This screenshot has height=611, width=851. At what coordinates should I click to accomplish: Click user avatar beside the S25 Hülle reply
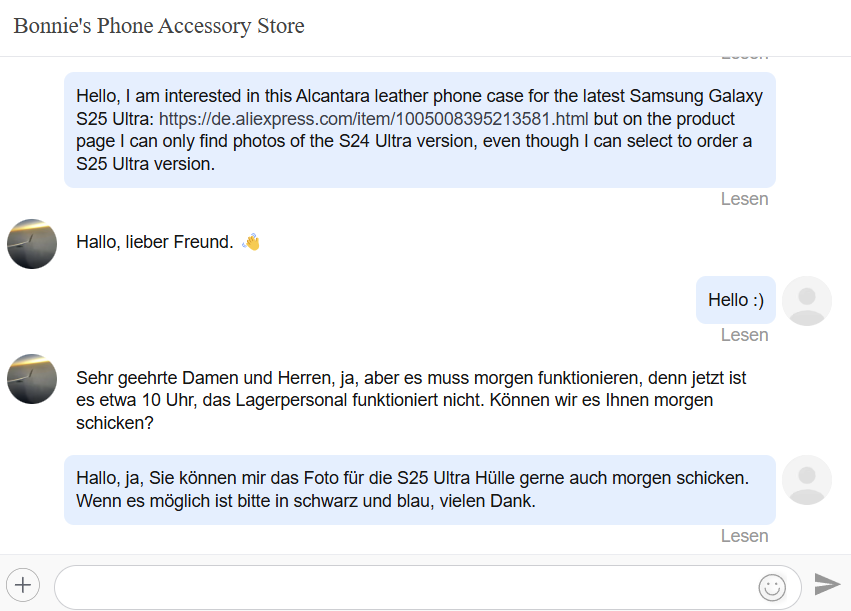click(806, 480)
